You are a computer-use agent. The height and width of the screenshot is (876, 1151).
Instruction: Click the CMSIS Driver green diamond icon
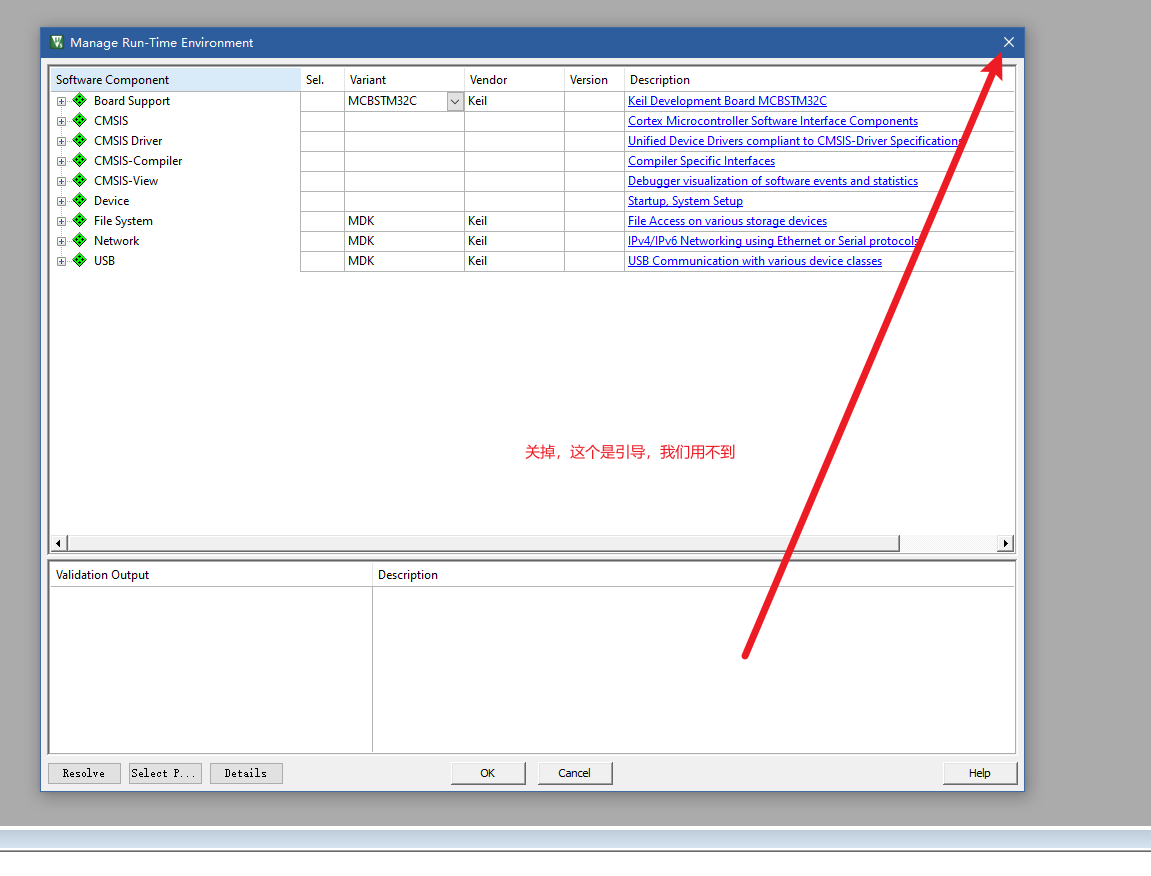coord(80,140)
